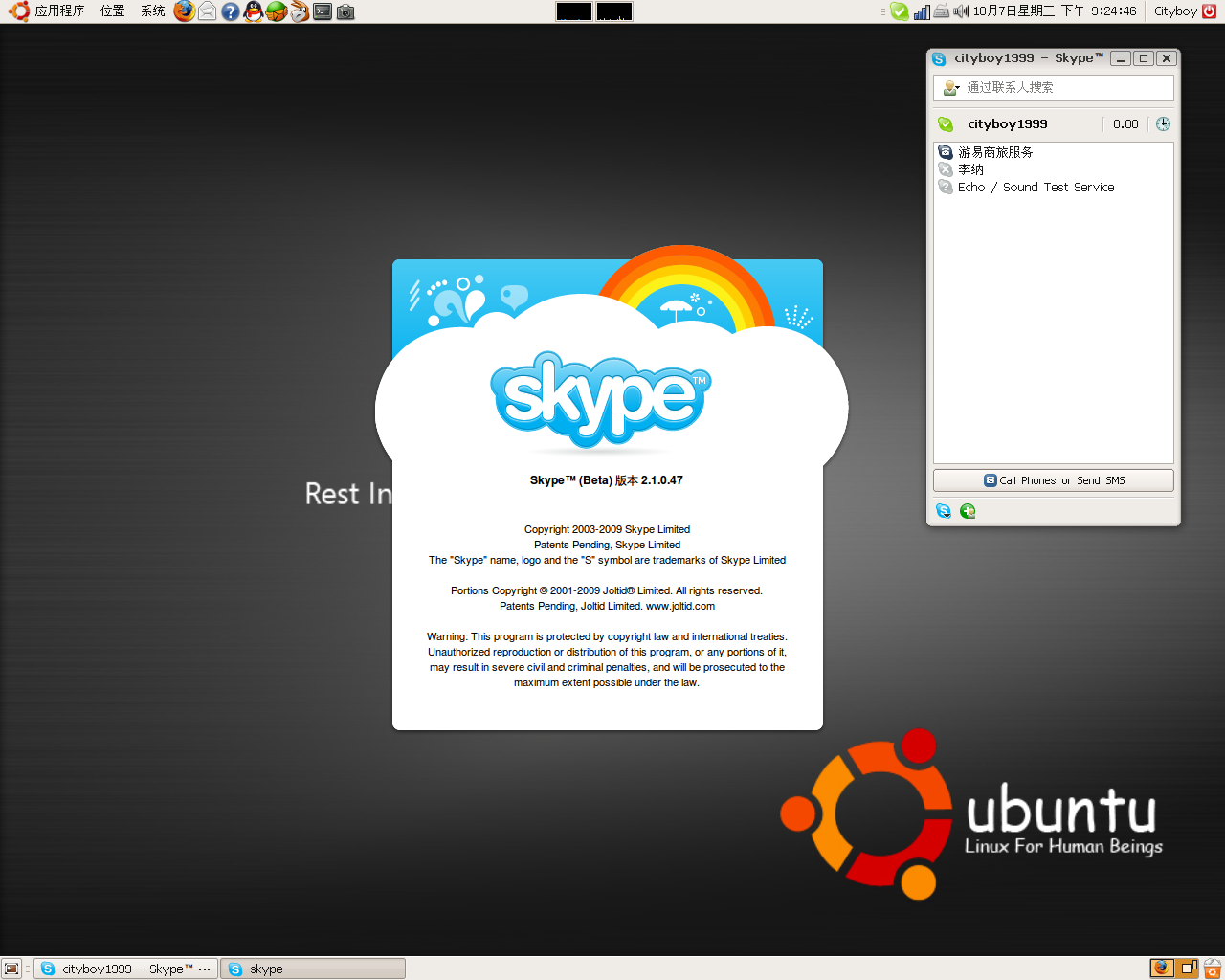This screenshot has height=980, width=1225.
Task: Click the www.joltid.com text
Action: click(x=680, y=606)
